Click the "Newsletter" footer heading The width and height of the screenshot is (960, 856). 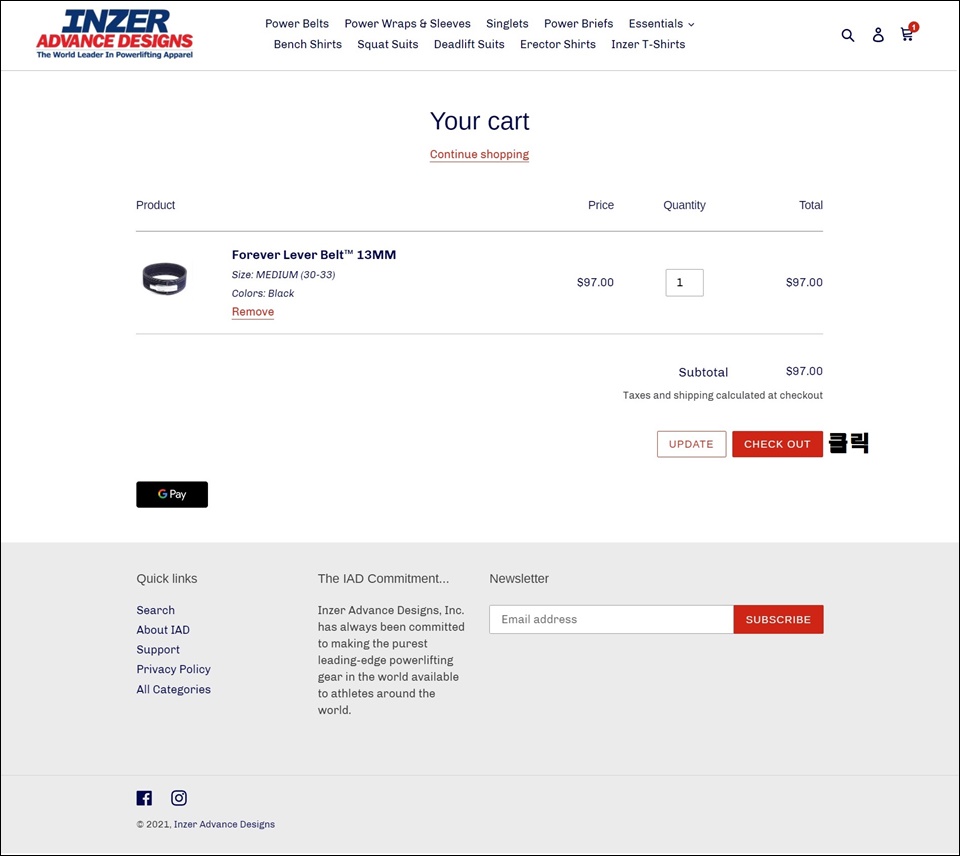[x=519, y=579]
